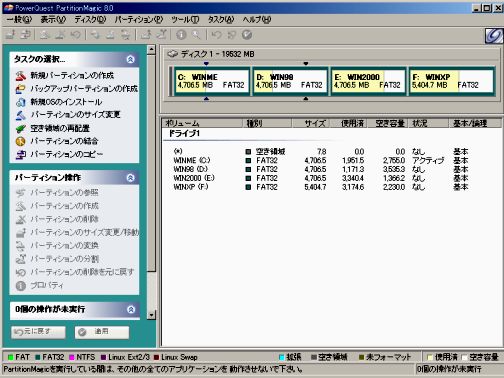Open the タスク(A) menu
Image resolution: width=504 pixels, height=378 pixels.
[221, 19]
